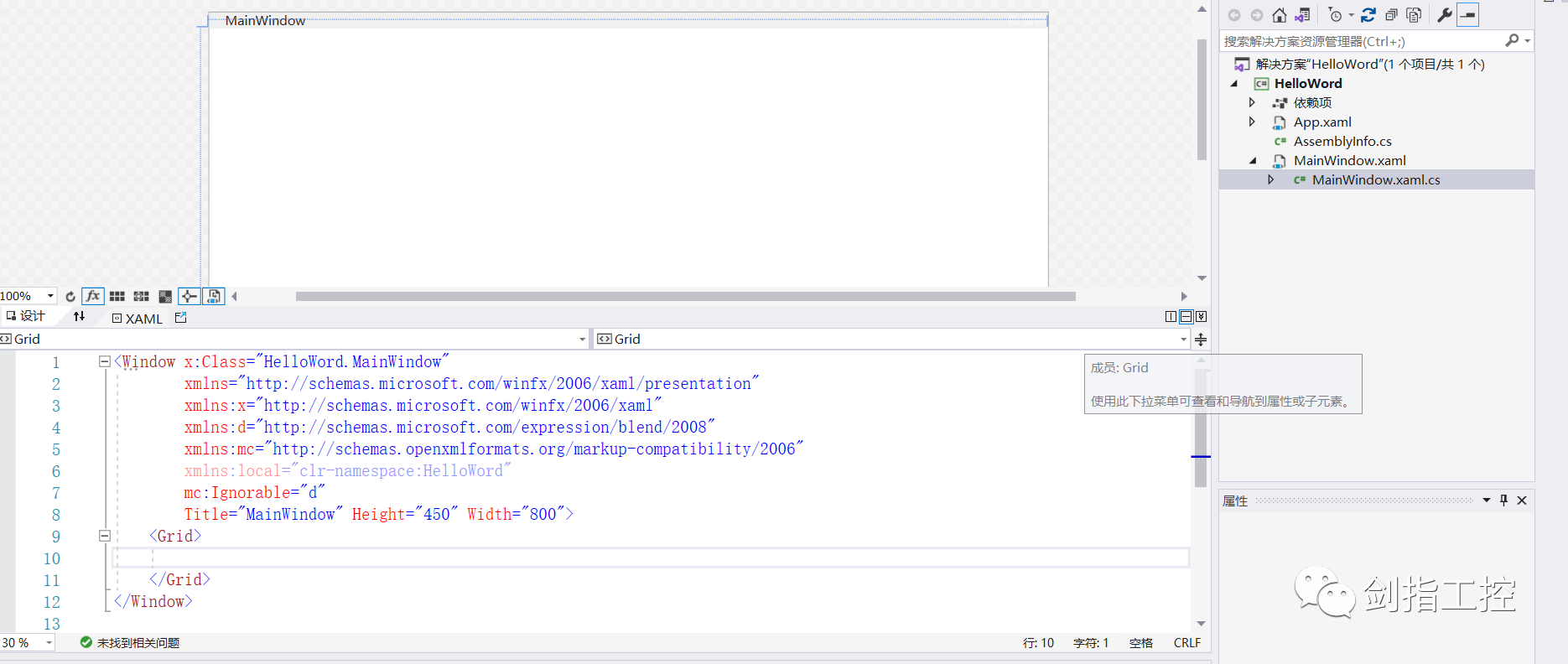Switch views using the Visual Studio view icon
1568x664 pixels.
point(1302,15)
